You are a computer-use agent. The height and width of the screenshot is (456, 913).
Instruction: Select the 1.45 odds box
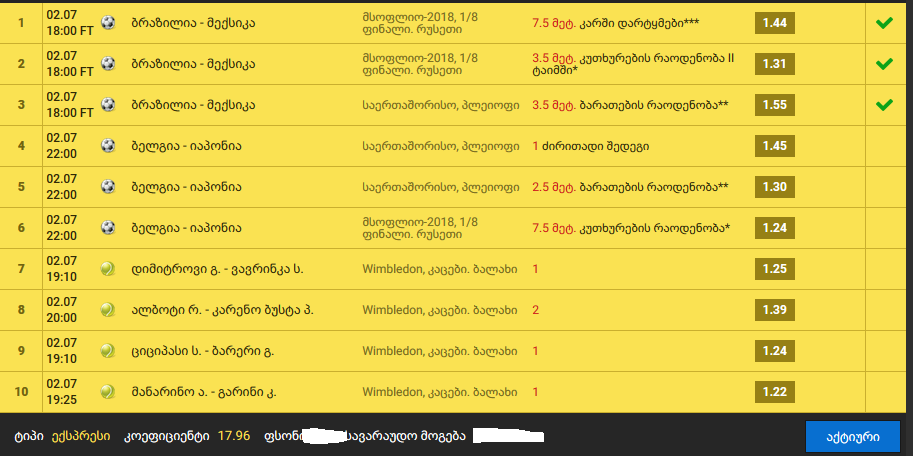(774, 146)
